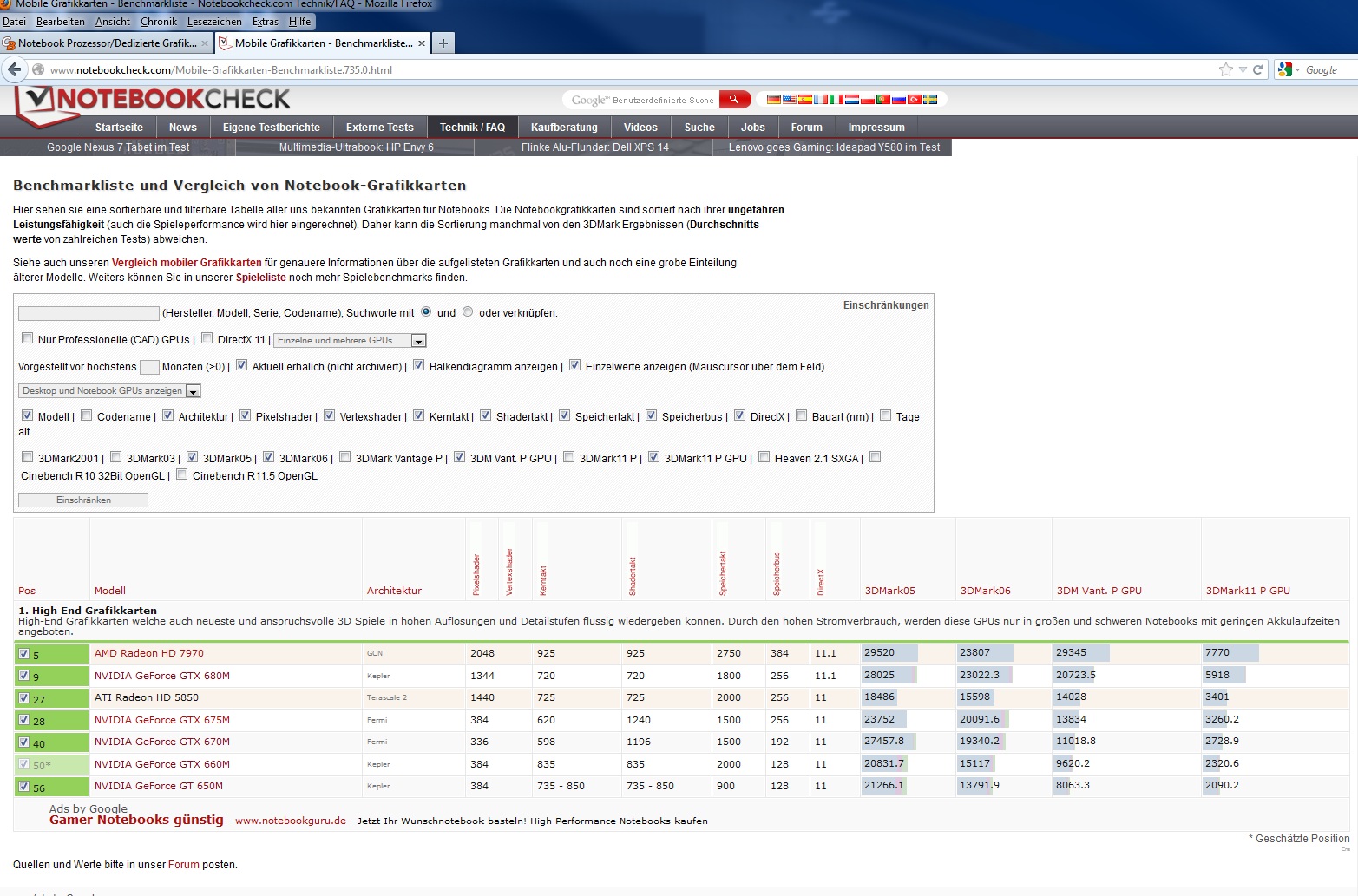Focus the GPU search keyword field
The height and width of the screenshot is (896, 1358).
click(x=89, y=313)
